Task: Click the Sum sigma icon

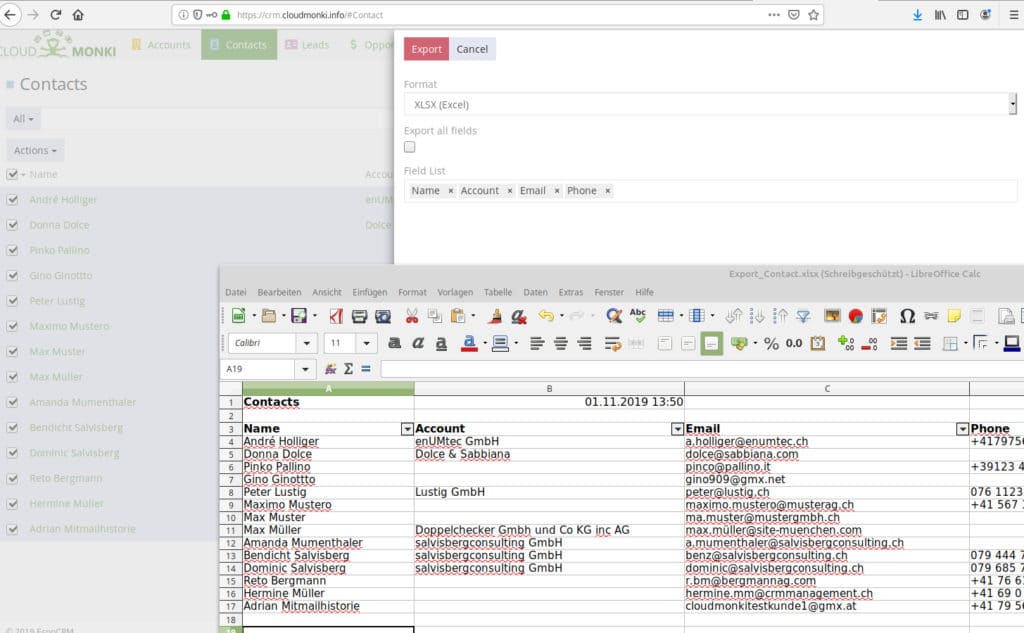Action: [348, 369]
